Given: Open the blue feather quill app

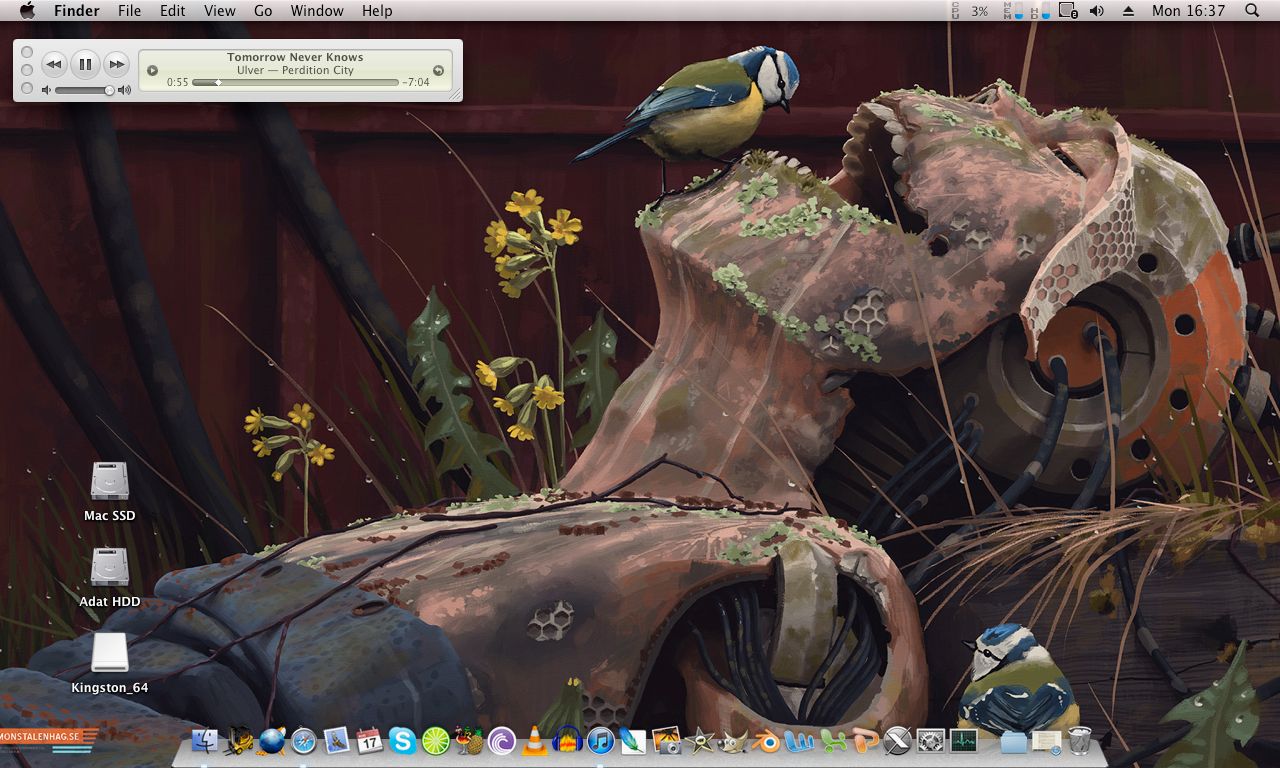Looking at the screenshot, I should click(634, 741).
